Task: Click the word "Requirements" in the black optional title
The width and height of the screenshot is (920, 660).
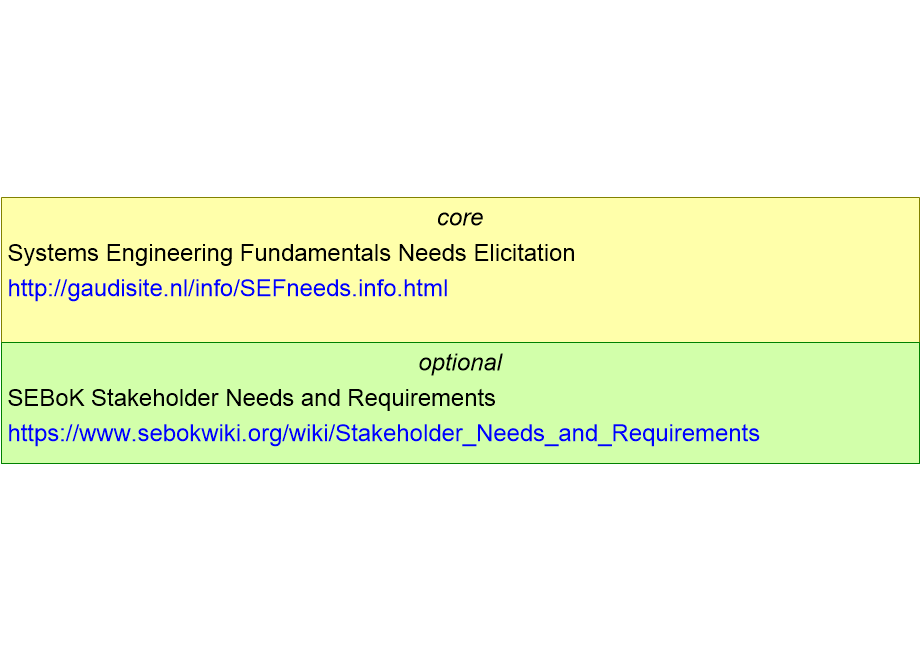Action: 421,399
